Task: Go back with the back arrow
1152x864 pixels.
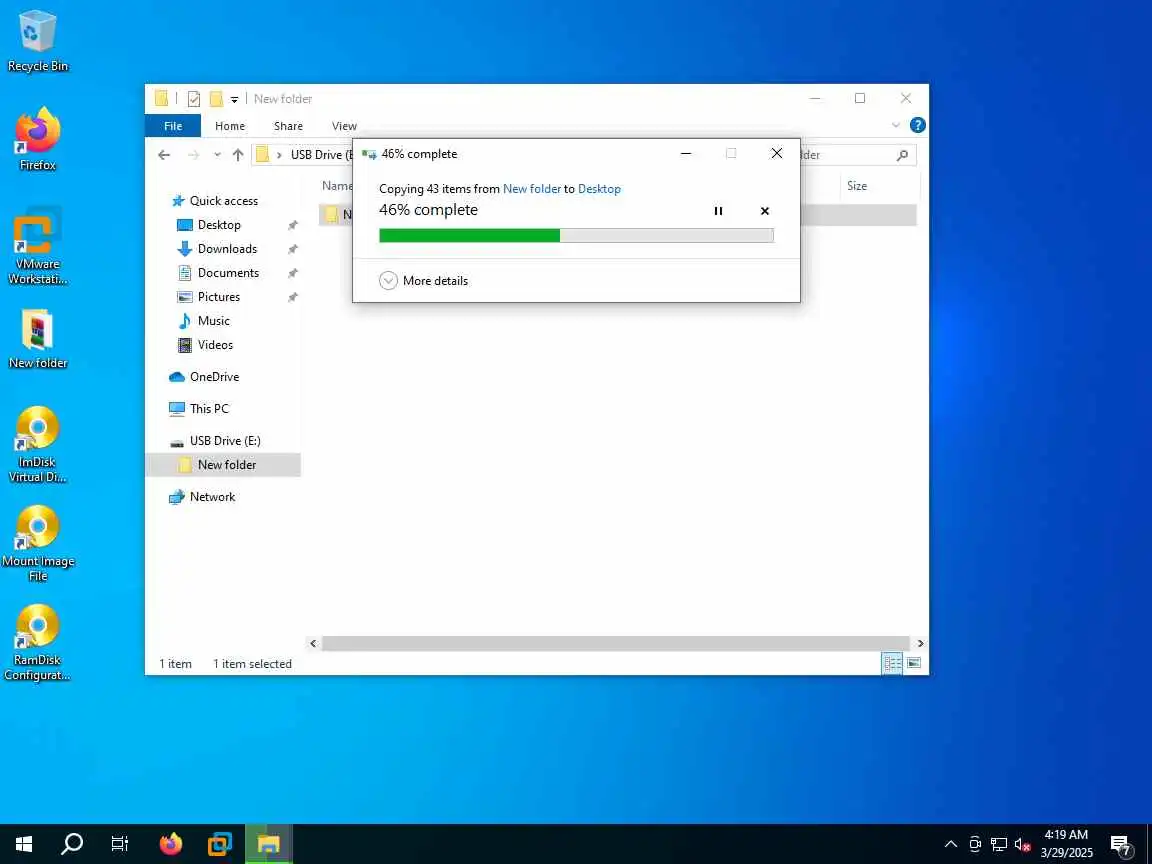Action: pyautogui.click(x=164, y=155)
